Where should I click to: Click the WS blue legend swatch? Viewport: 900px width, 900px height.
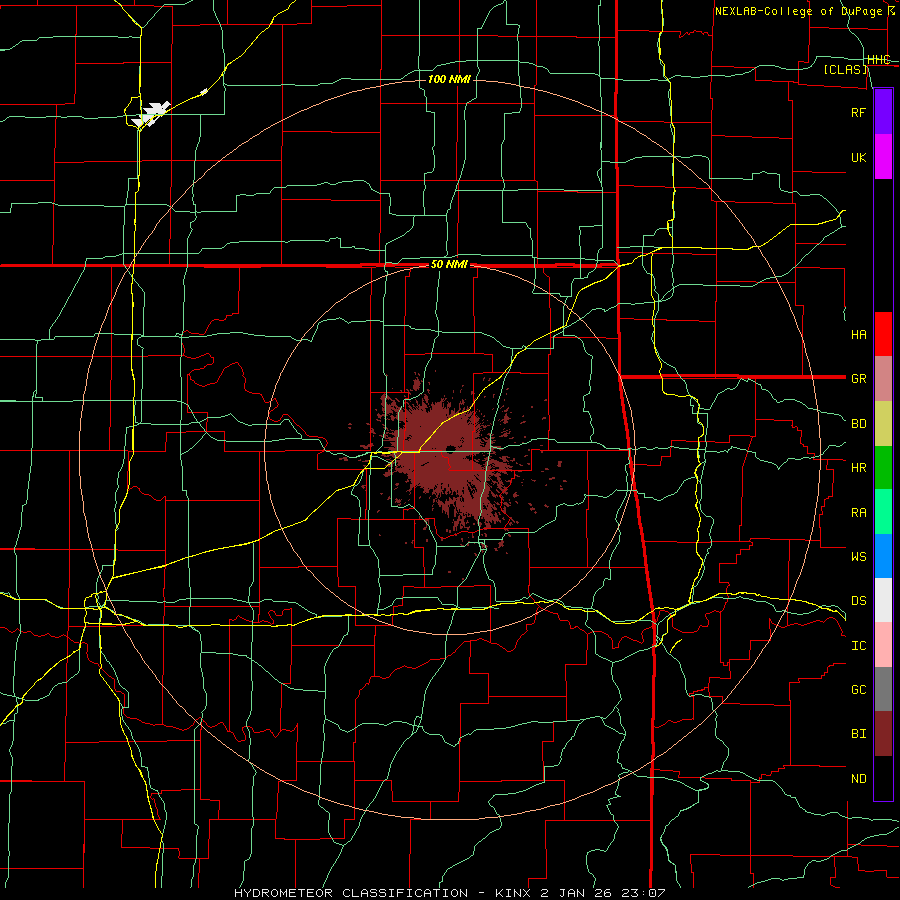(x=883, y=556)
